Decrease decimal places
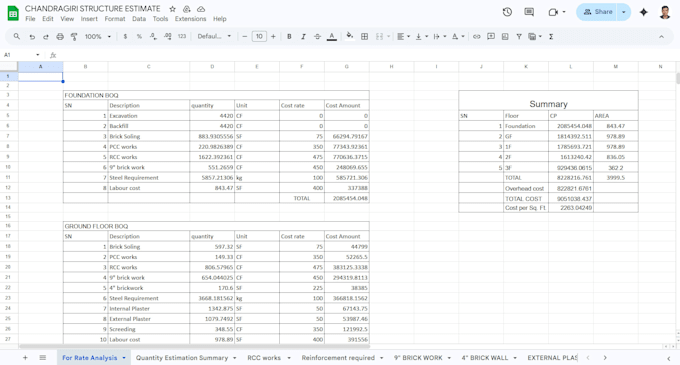This screenshot has width=680, height=365. tap(153, 37)
